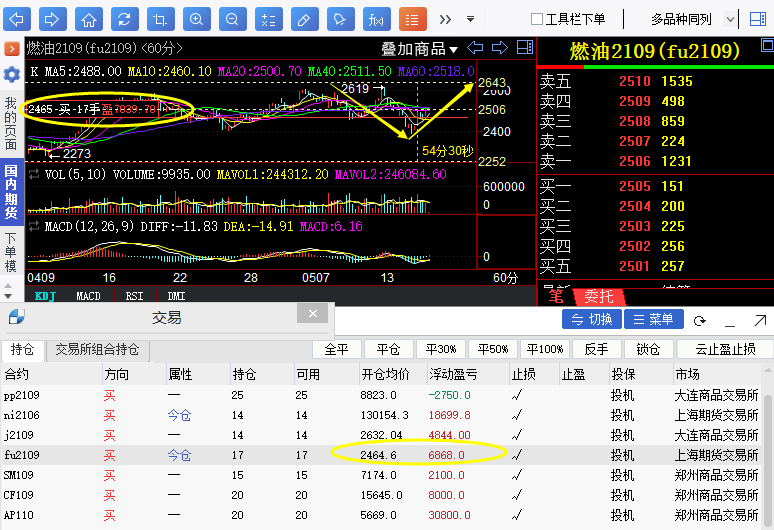Viewport: 774px width, 530px height.
Task: Switch to 我的页面 sidebar tab
Action: pos(11,123)
